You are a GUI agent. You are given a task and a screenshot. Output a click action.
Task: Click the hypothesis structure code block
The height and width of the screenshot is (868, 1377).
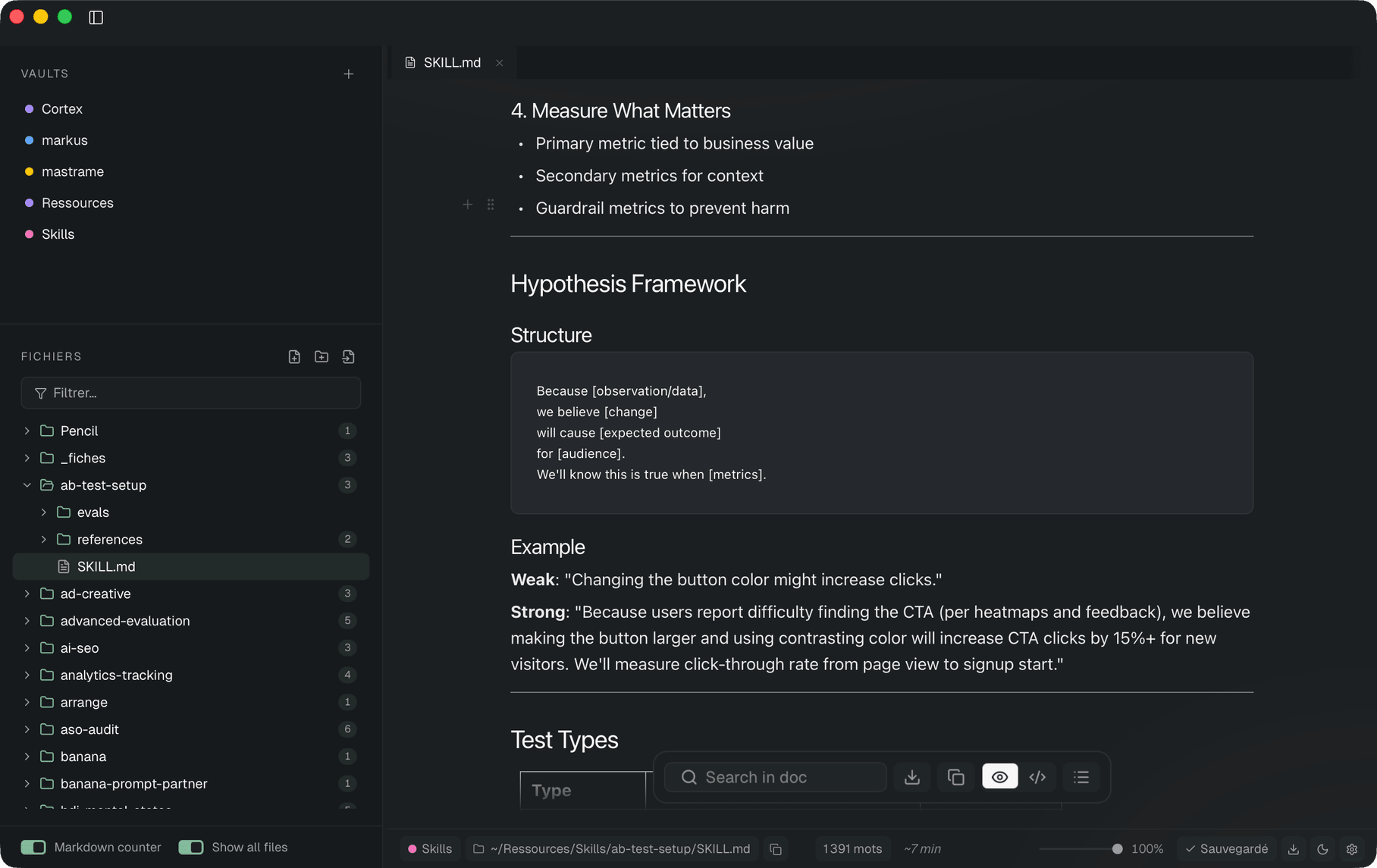click(x=882, y=433)
